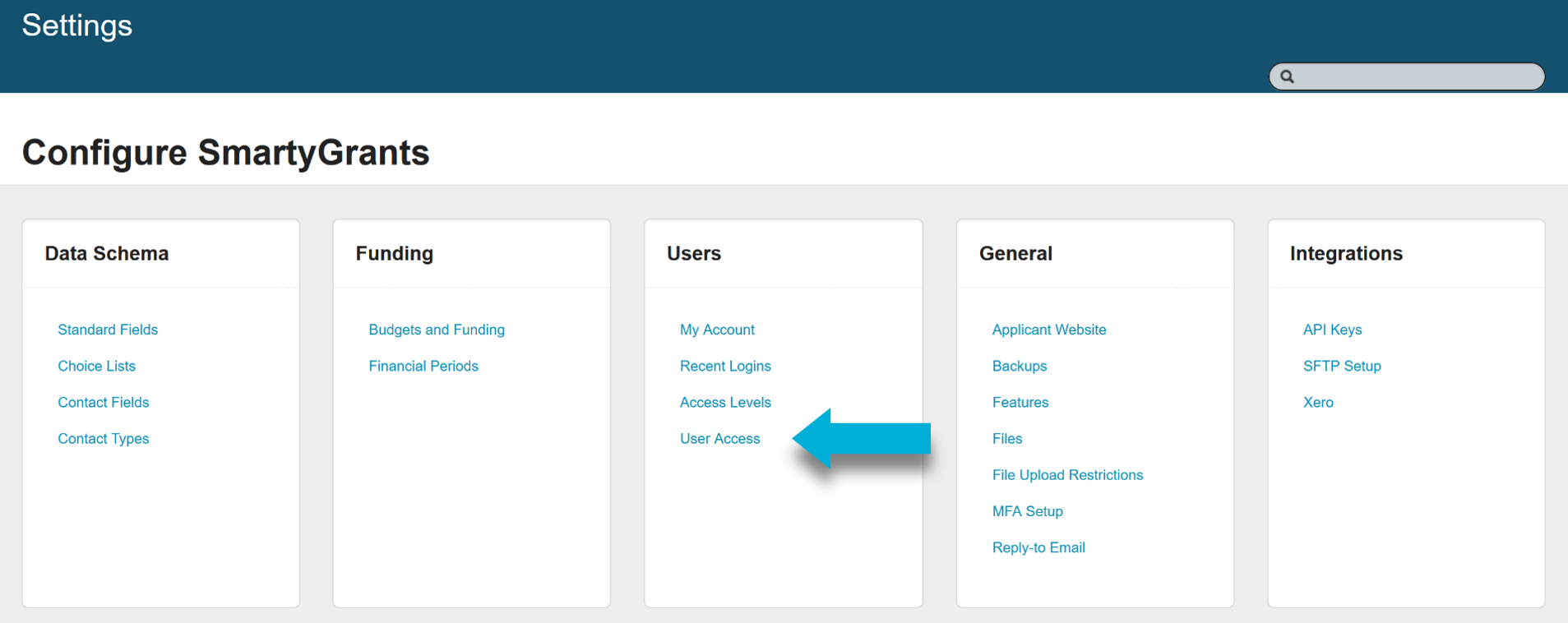
Task: View Recent Logins
Action: click(x=724, y=366)
